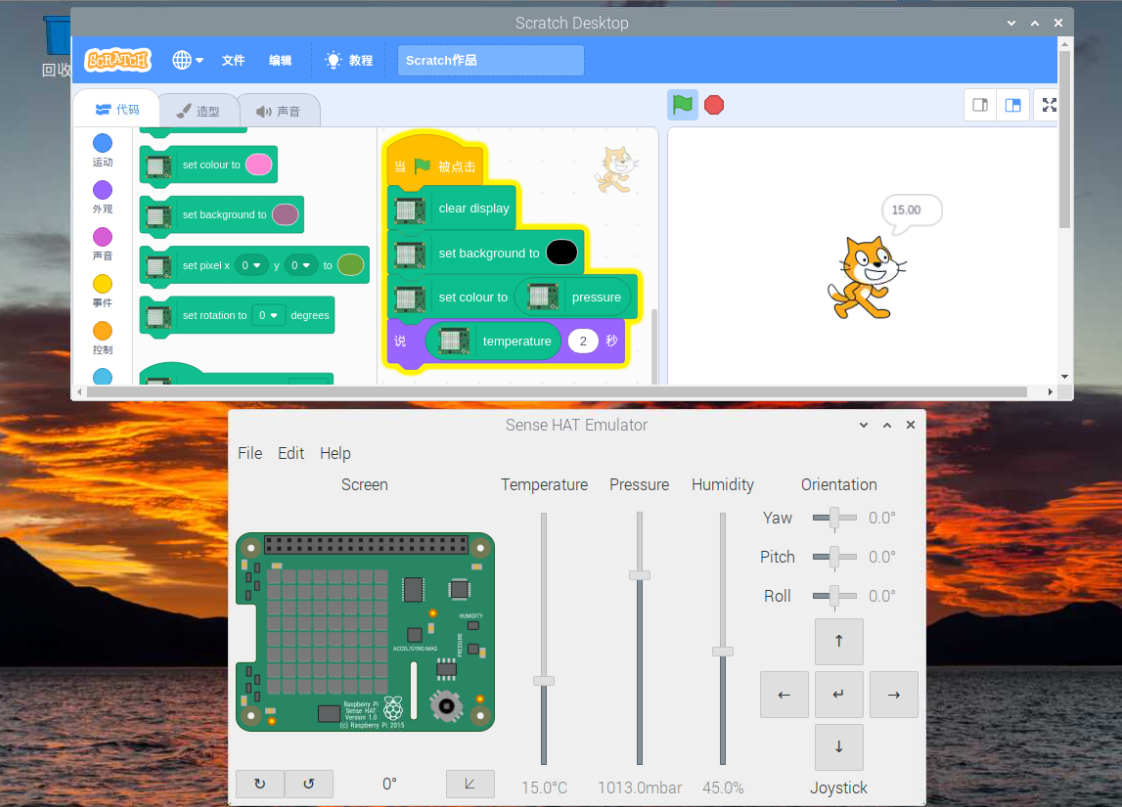Select the 控制 control category

[x=102, y=338]
